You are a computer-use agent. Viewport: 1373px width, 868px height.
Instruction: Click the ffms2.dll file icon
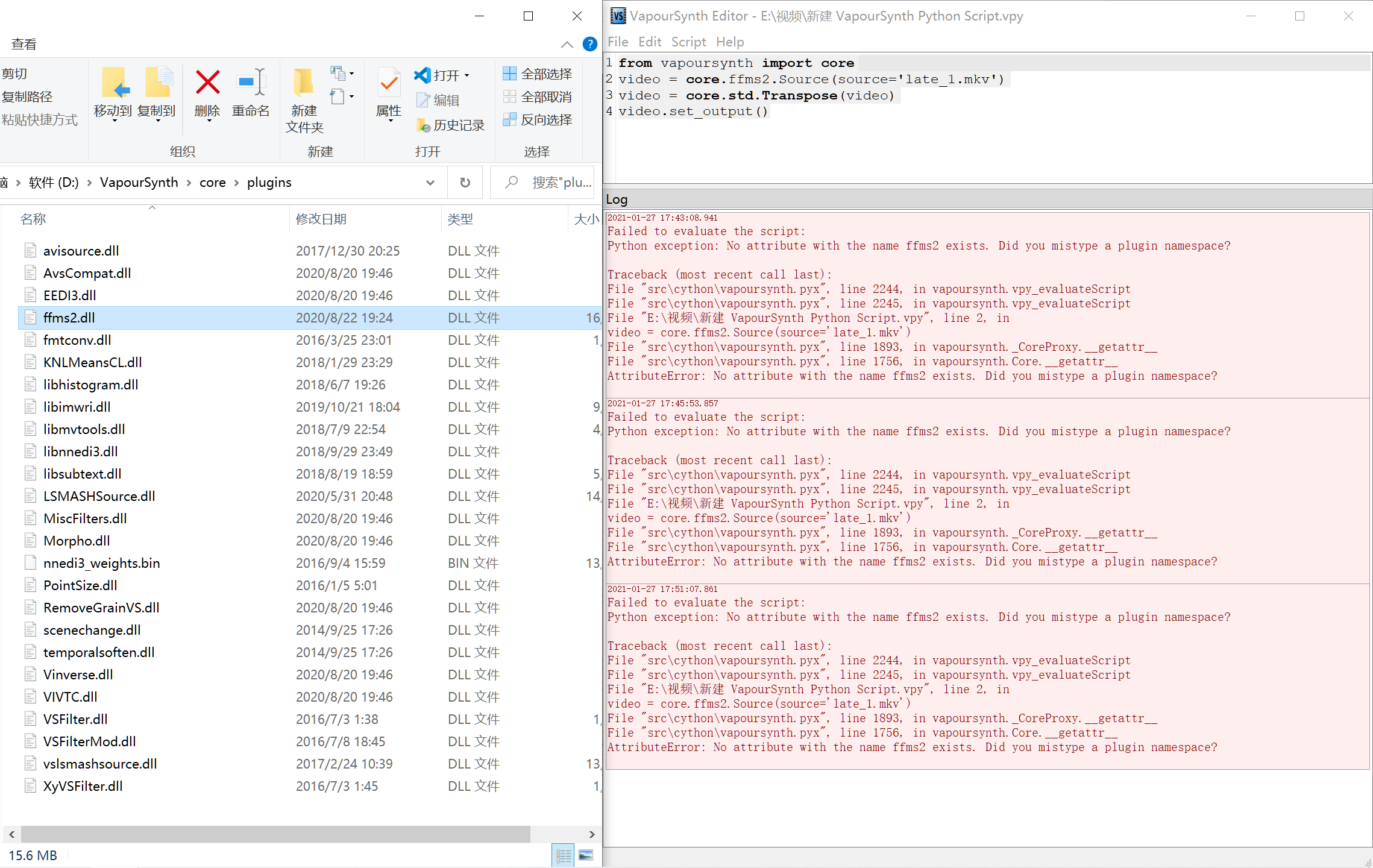[x=31, y=317]
